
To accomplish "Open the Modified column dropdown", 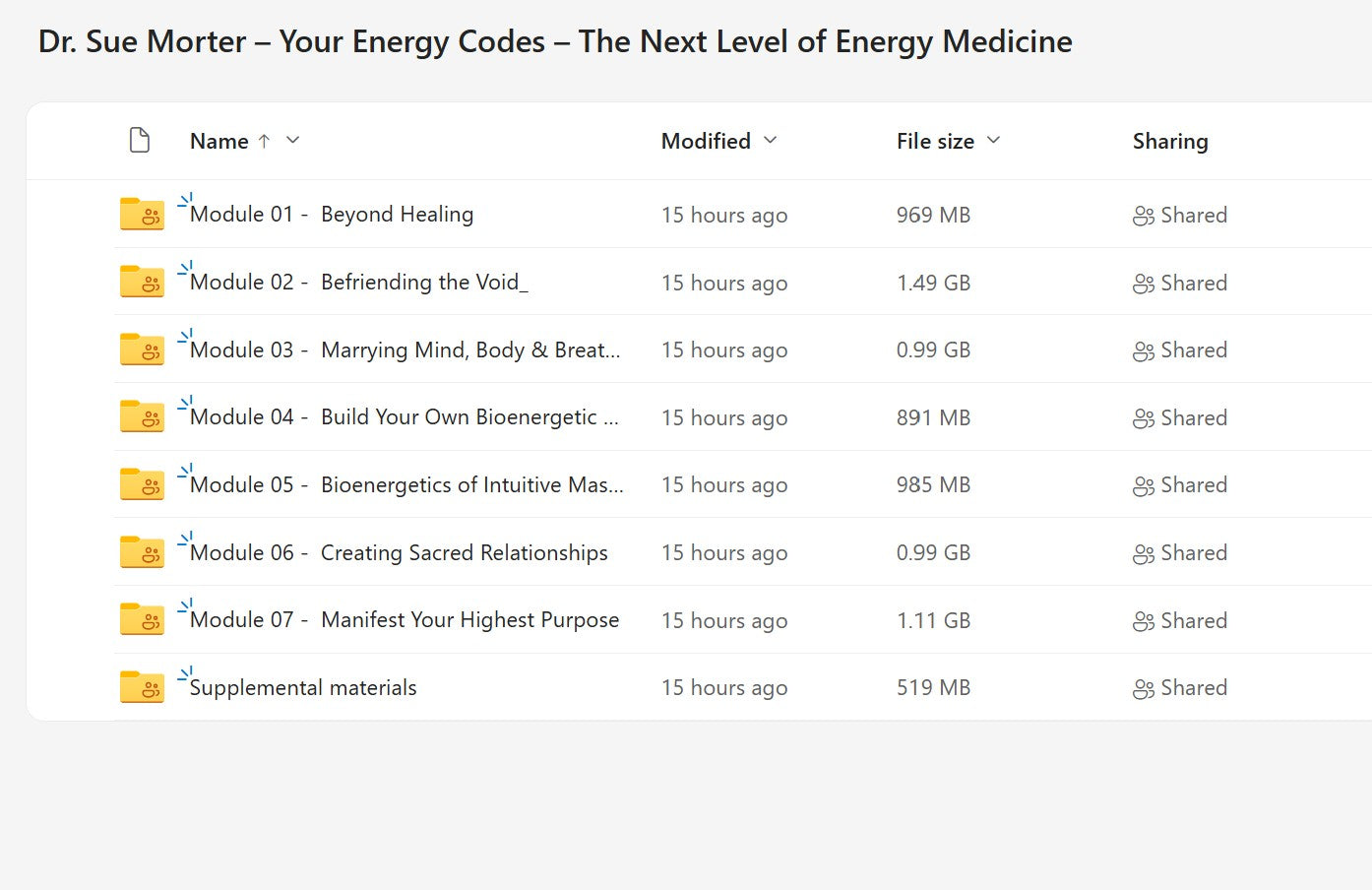I will tap(771, 141).
